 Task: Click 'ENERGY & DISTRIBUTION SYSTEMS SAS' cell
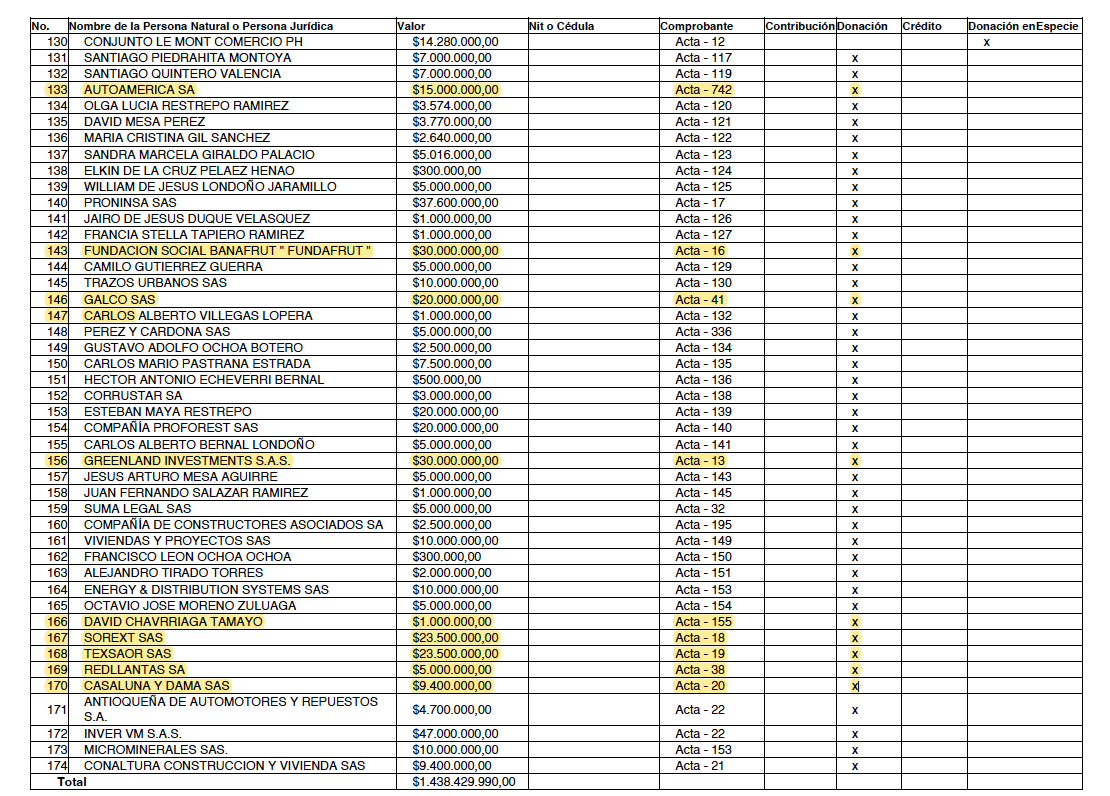[x=206, y=589]
